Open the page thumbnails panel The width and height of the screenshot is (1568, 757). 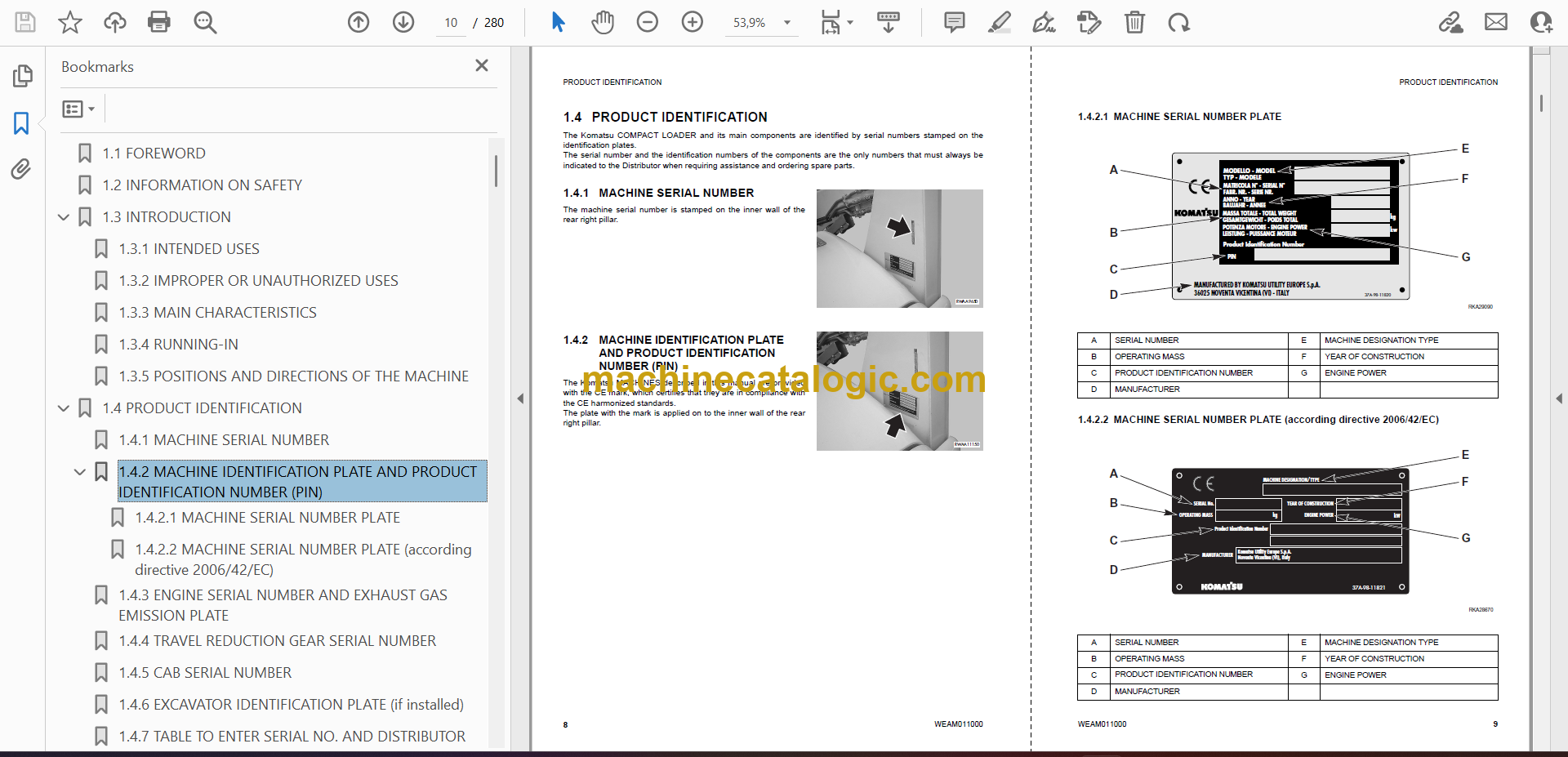pyautogui.click(x=22, y=76)
